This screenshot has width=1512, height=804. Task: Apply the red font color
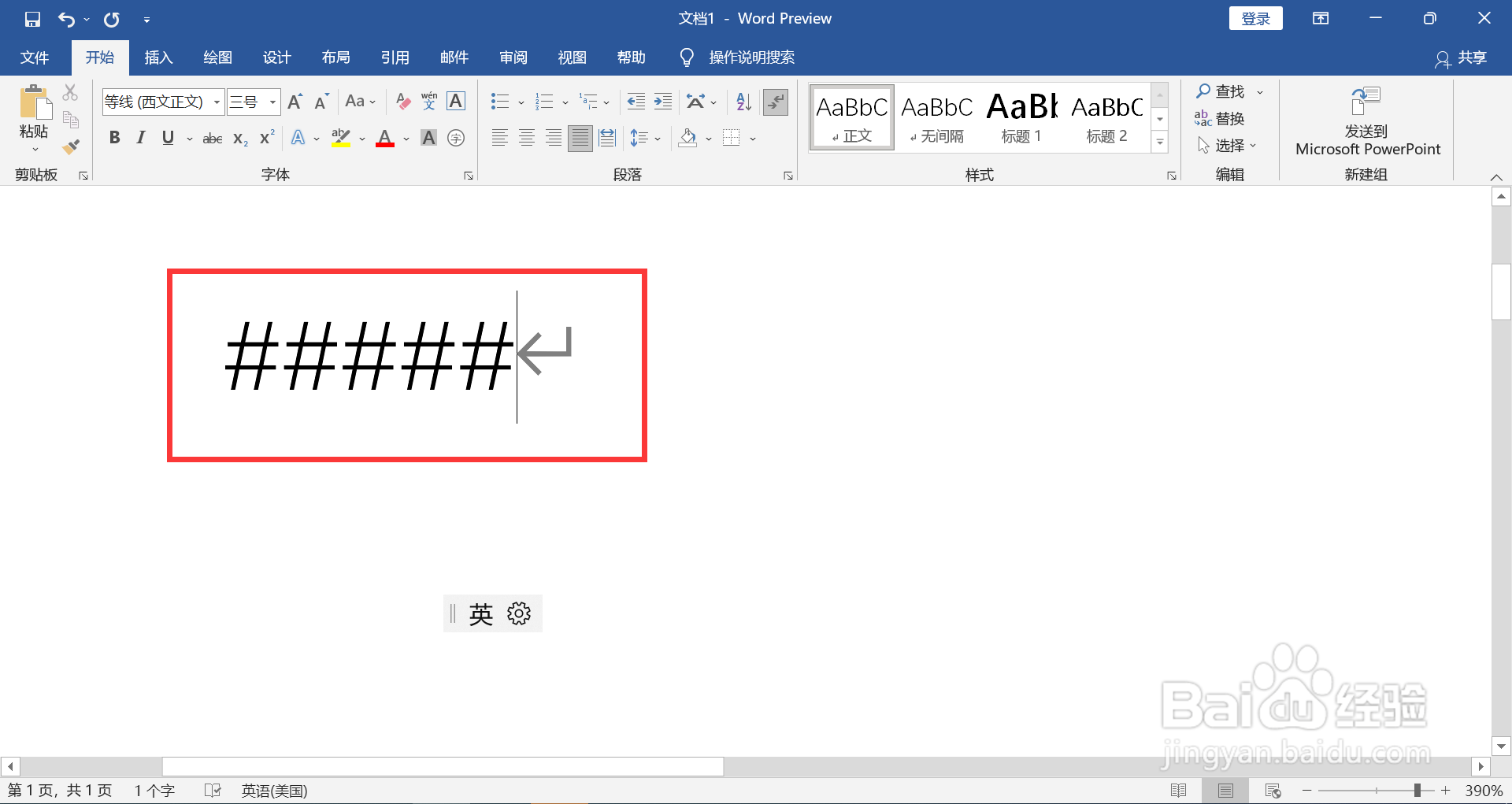[385, 139]
